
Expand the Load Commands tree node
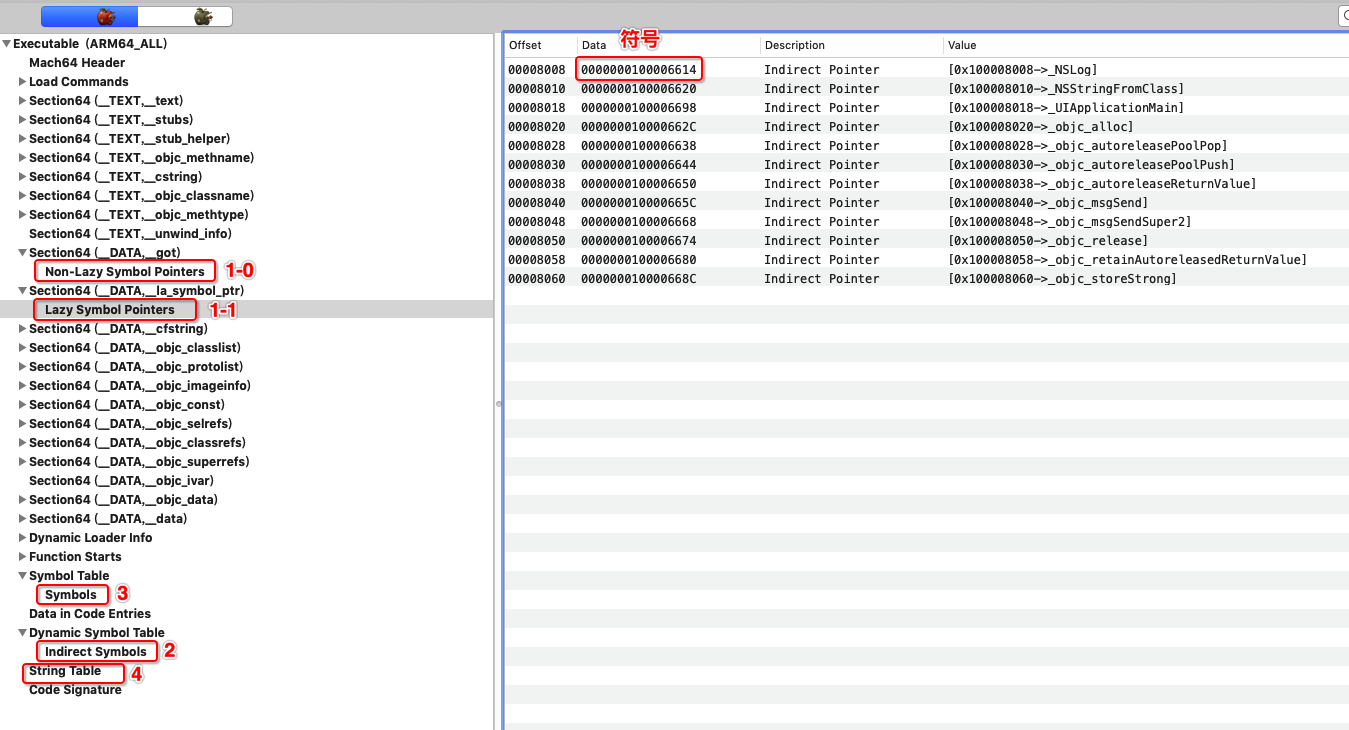click(22, 82)
